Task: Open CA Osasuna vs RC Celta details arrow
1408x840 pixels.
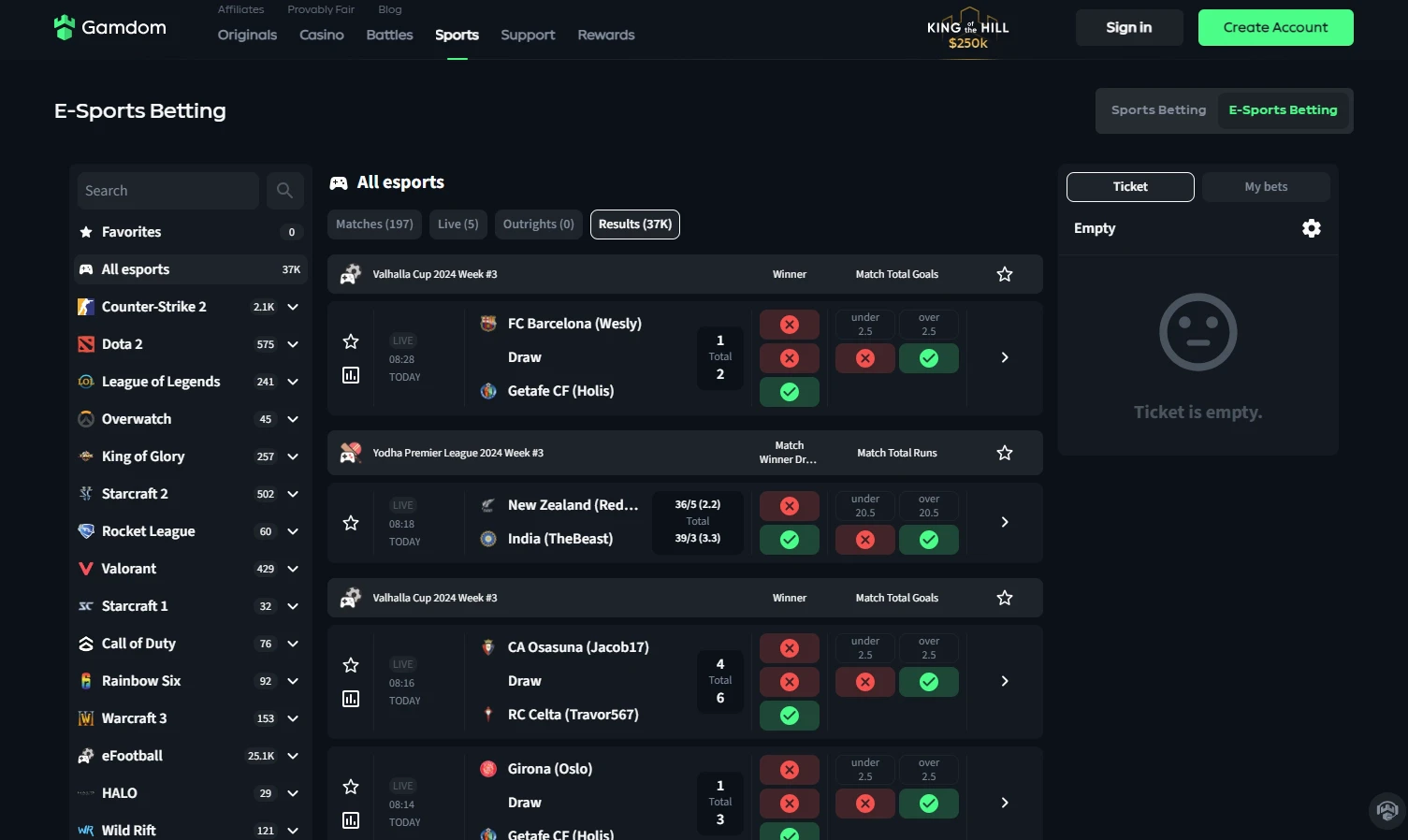Action: click(x=1005, y=681)
